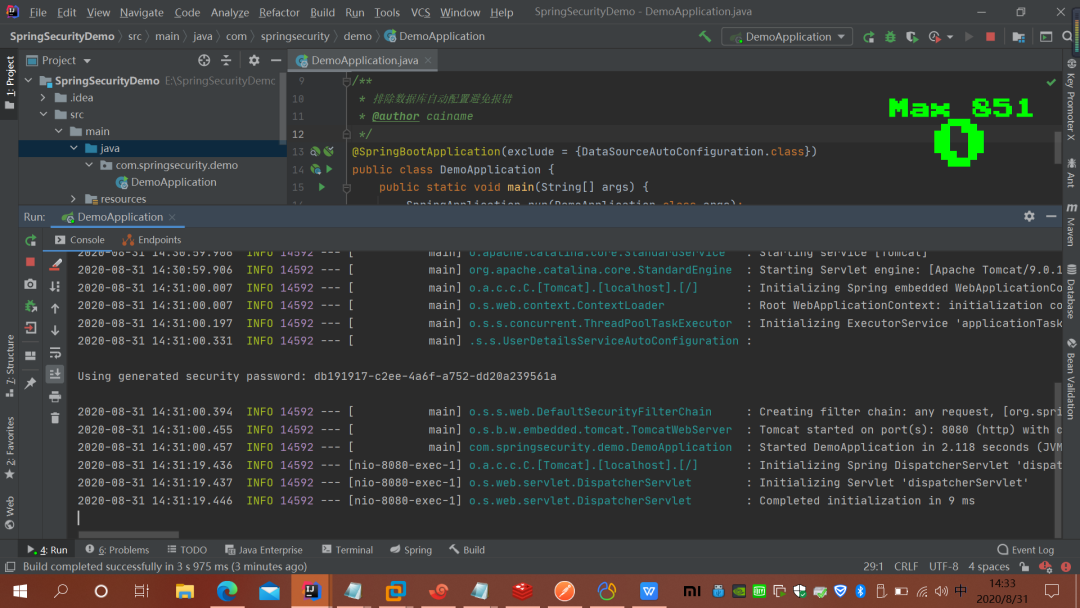Click the UTF-8 encoding in status bar
Image resolution: width=1080 pixels, height=608 pixels.
[943, 567]
